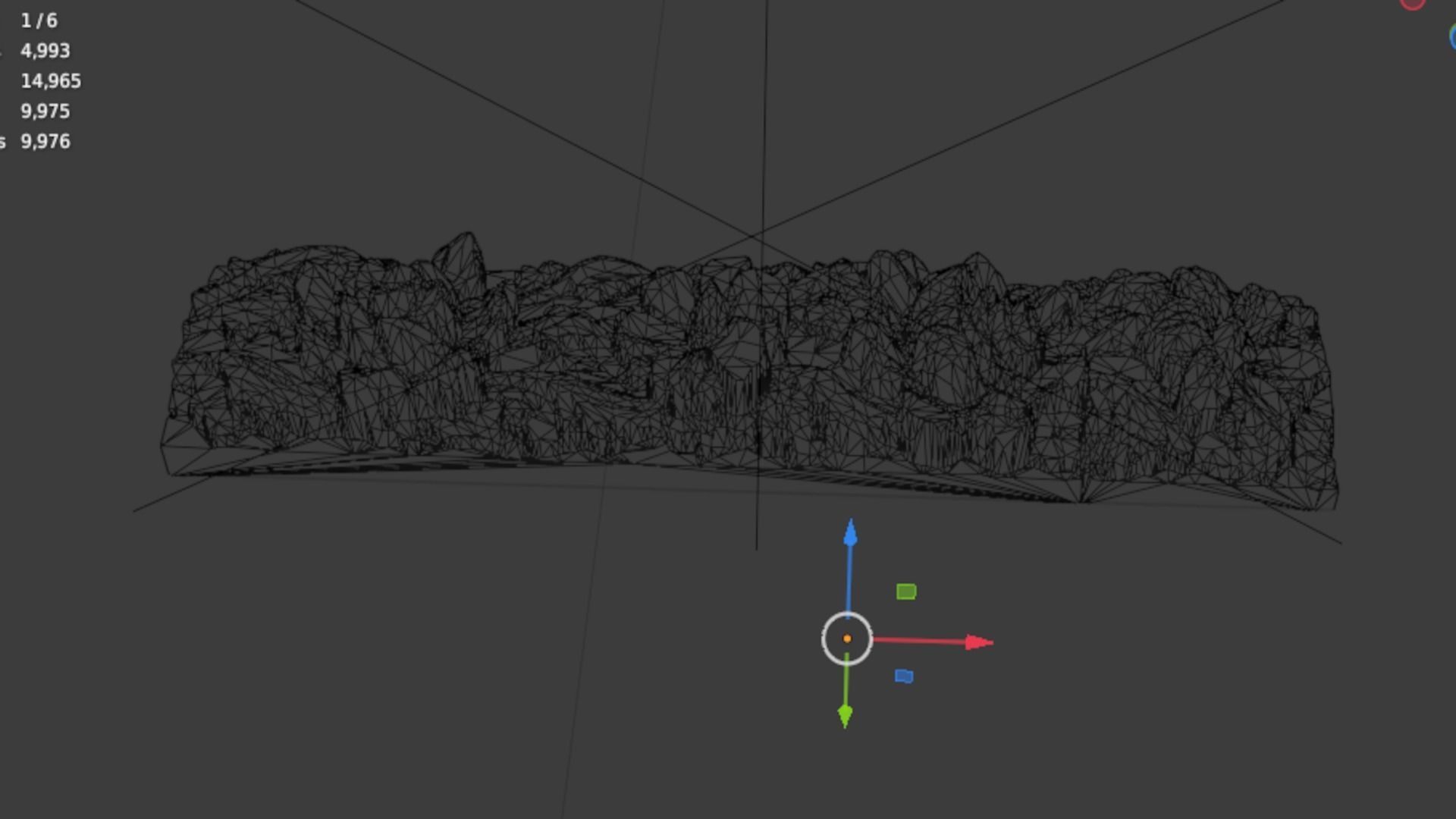Click the green Y-axis arrow tip of the move gizmo
1456x819 pixels.
tap(845, 714)
